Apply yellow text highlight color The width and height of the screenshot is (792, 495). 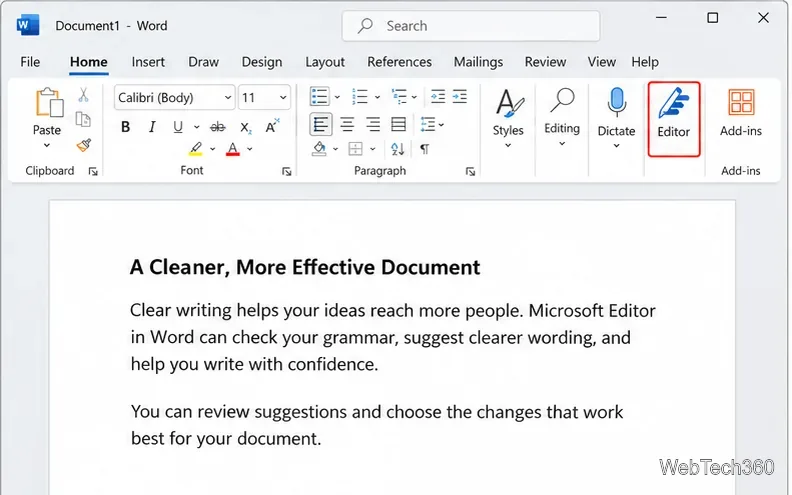[195, 148]
